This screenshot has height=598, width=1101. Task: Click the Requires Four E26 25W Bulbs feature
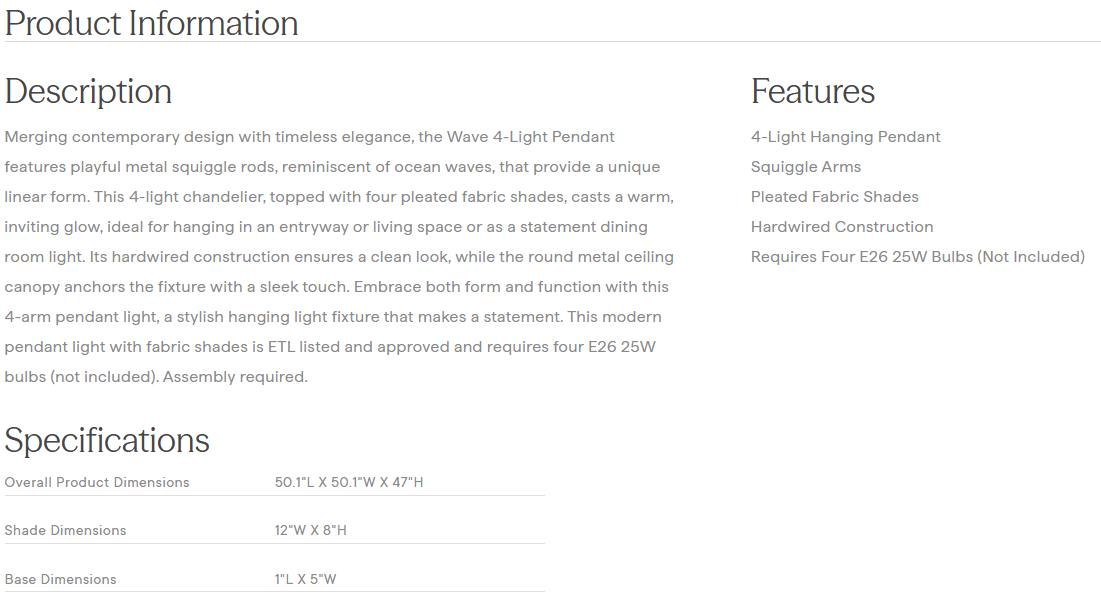(x=917, y=257)
